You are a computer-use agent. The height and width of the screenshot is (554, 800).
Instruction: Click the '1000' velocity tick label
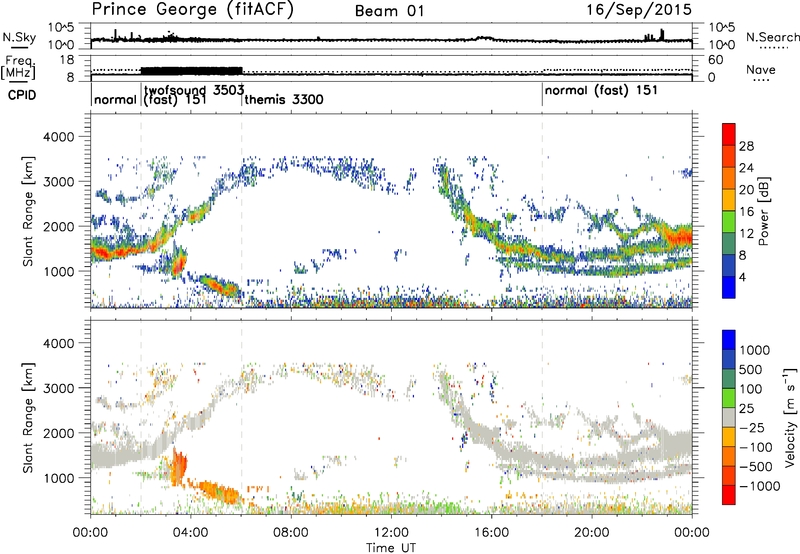tap(754, 350)
